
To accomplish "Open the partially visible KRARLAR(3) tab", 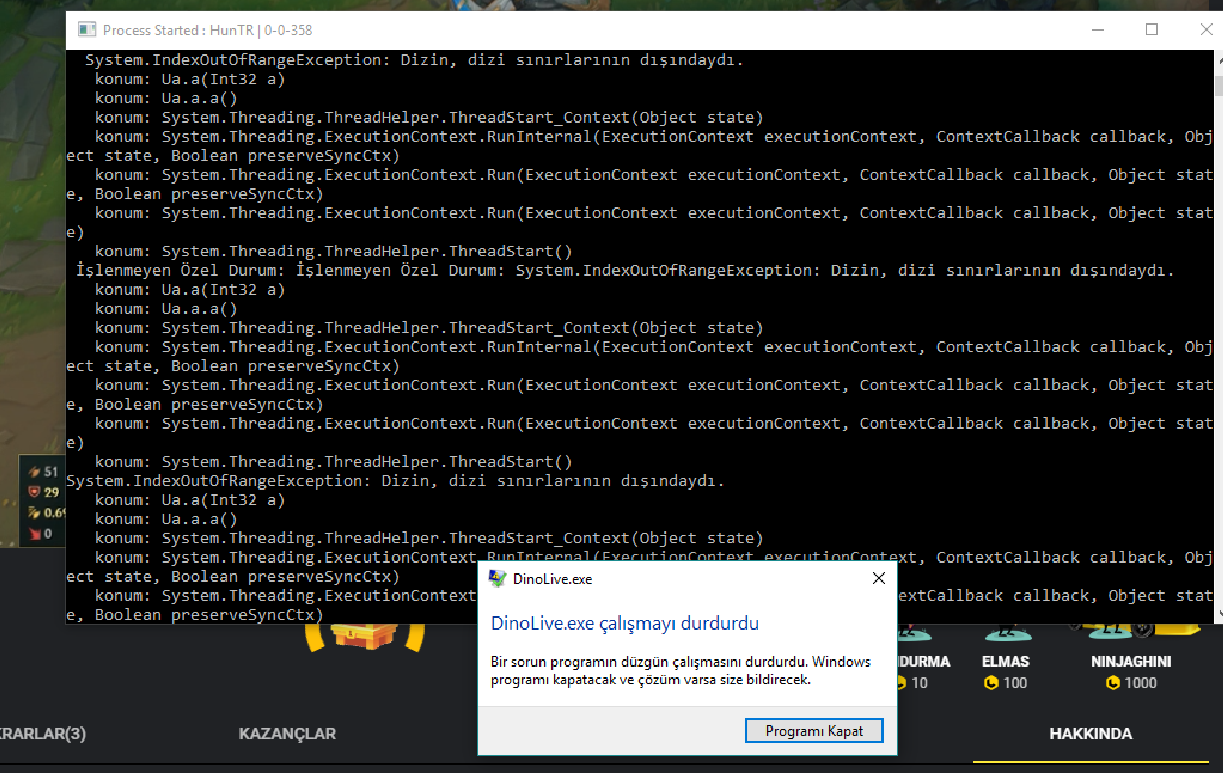I will pyautogui.click(x=43, y=733).
